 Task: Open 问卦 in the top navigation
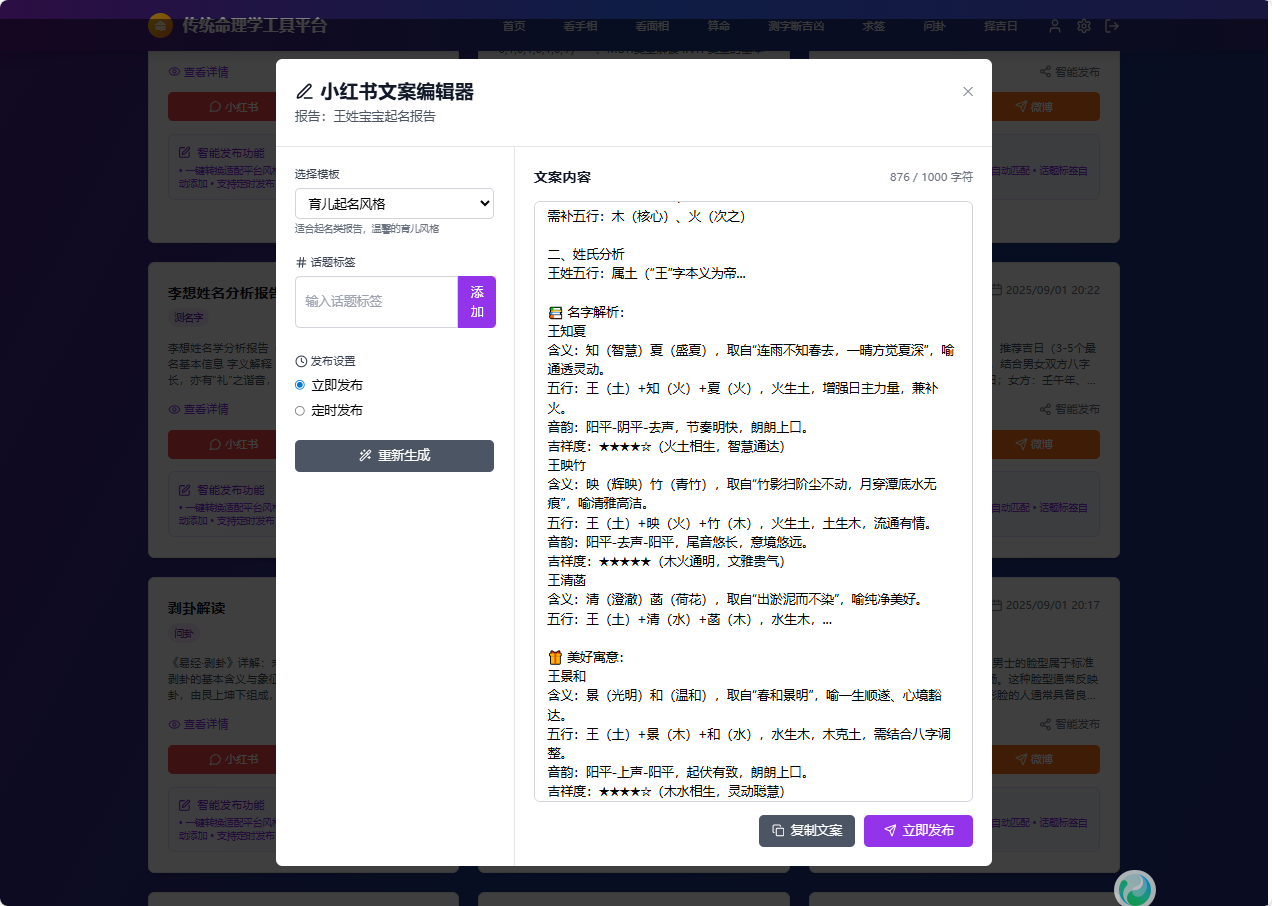(934, 27)
